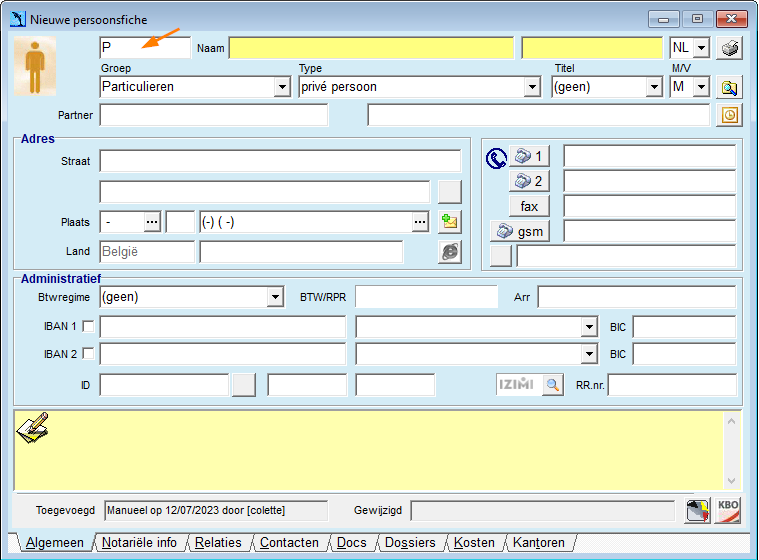Click the notes scrollbar up arrow
Viewport: 759px width, 560px height.
pyautogui.click(x=731, y=421)
